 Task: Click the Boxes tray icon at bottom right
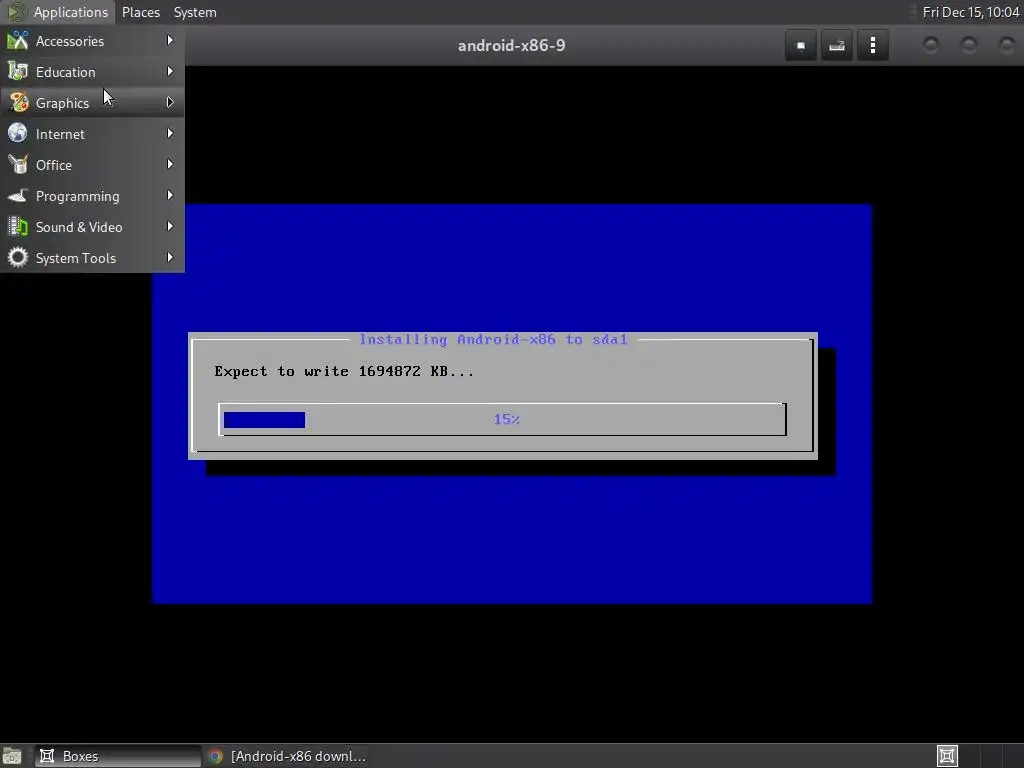coord(947,756)
